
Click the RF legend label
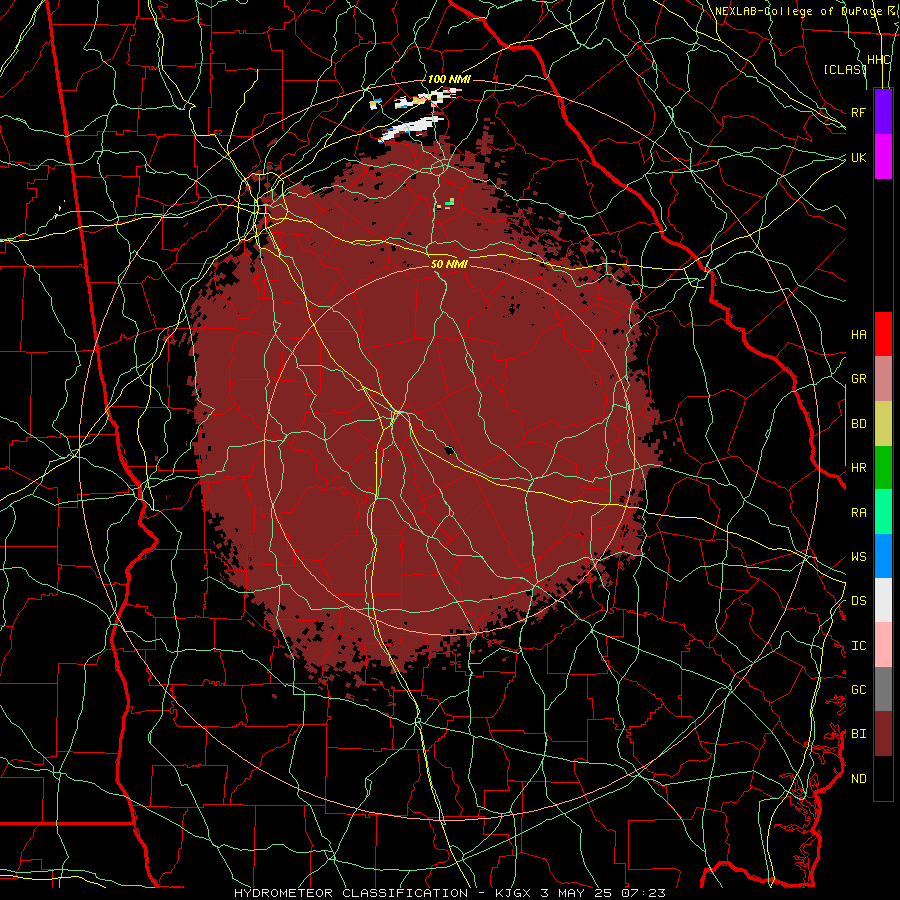tap(858, 112)
